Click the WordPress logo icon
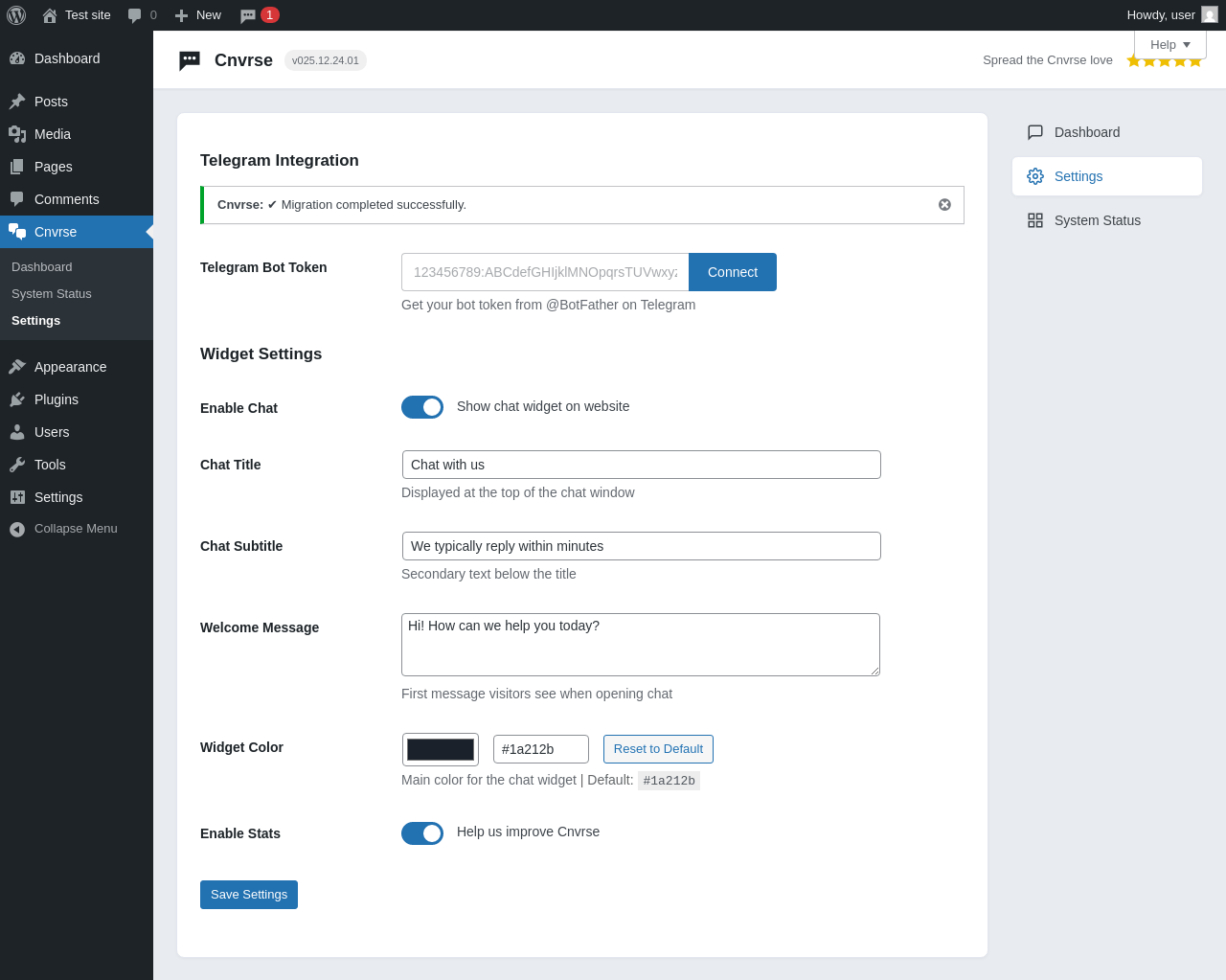This screenshot has width=1226, height=980. click(16, 15)
